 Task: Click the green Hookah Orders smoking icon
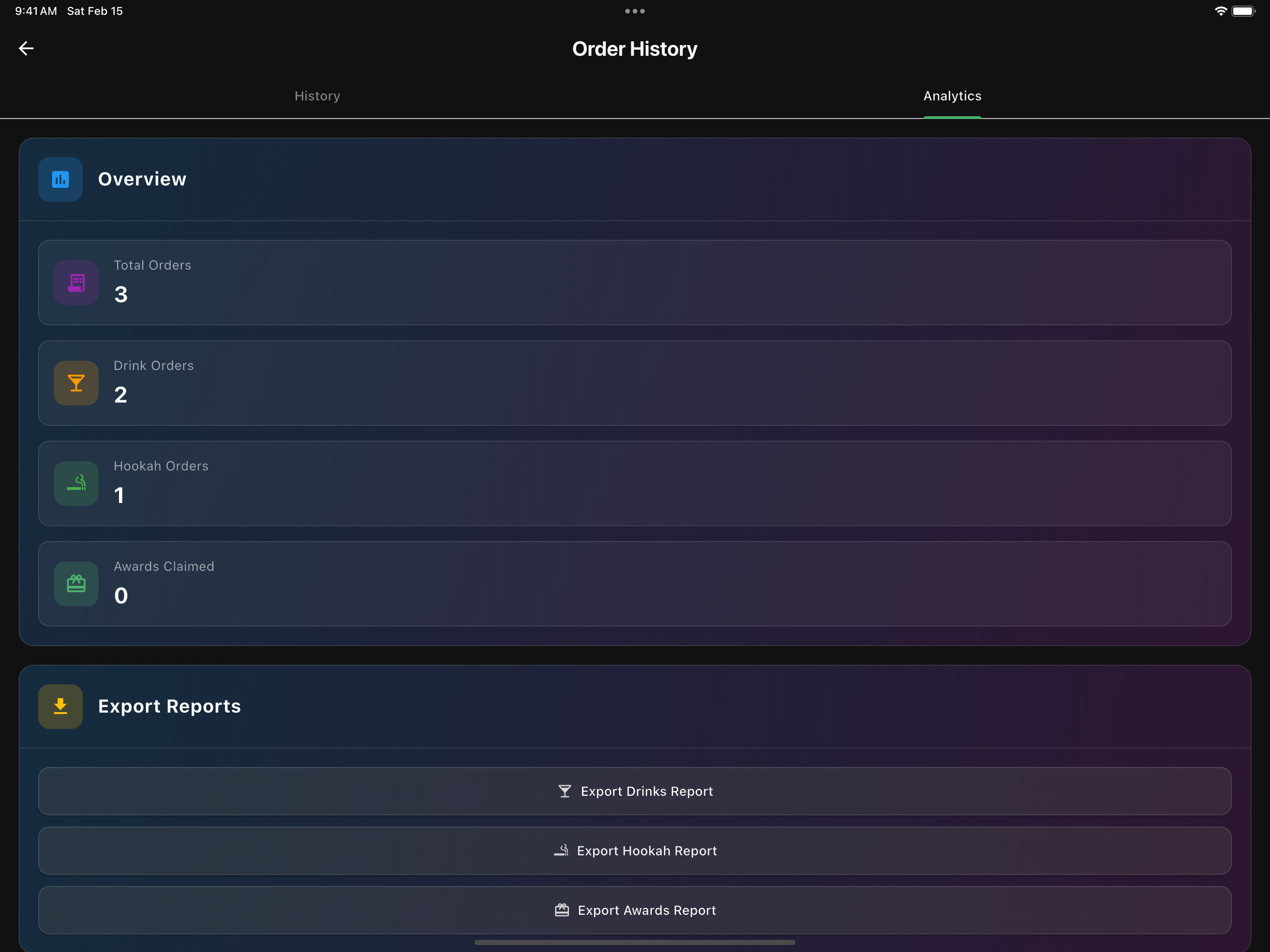76,483
